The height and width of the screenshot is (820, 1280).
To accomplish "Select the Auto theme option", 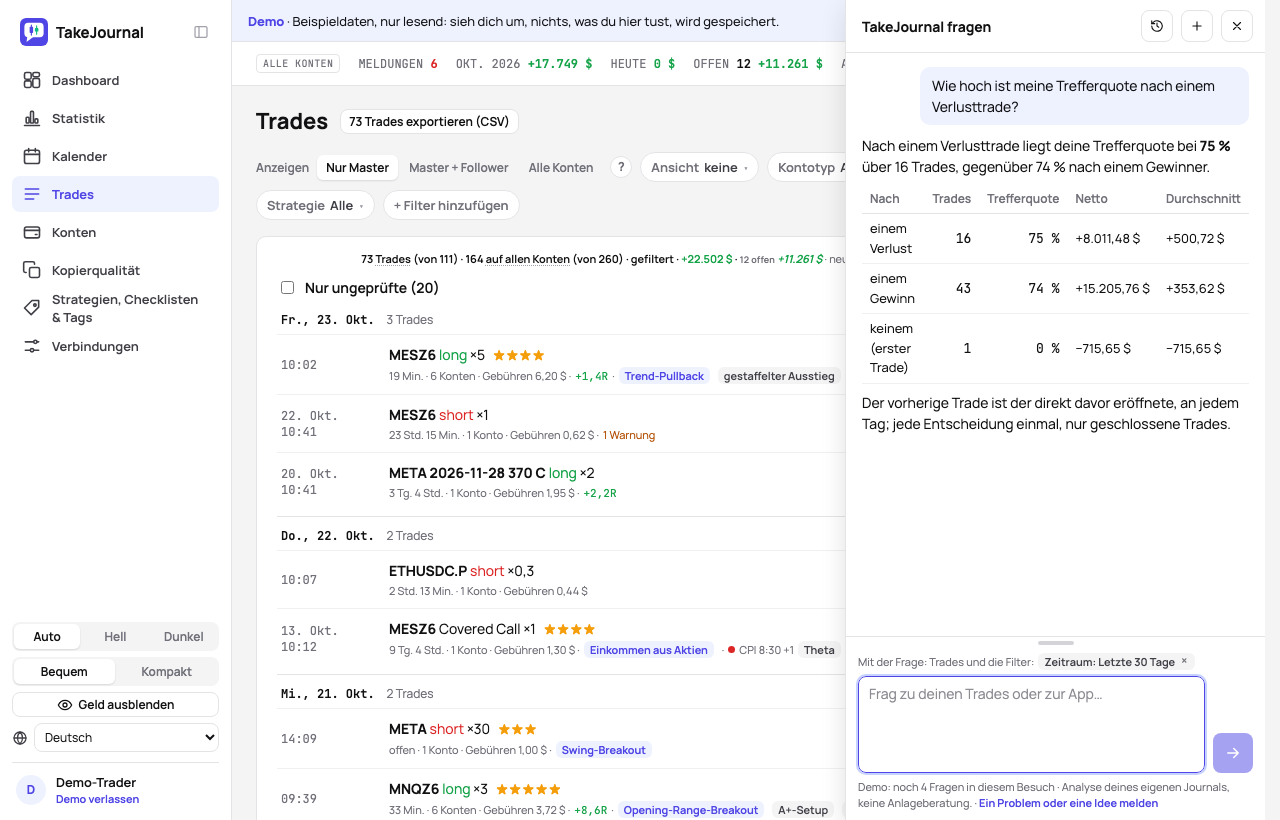I will click(x=47, y=637).
